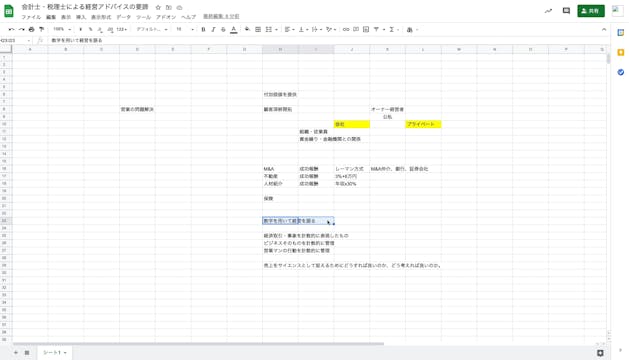Increase decimal places
Image resolution: width=629 pixels, height=360 pixels.
click(x=110, y=29)
